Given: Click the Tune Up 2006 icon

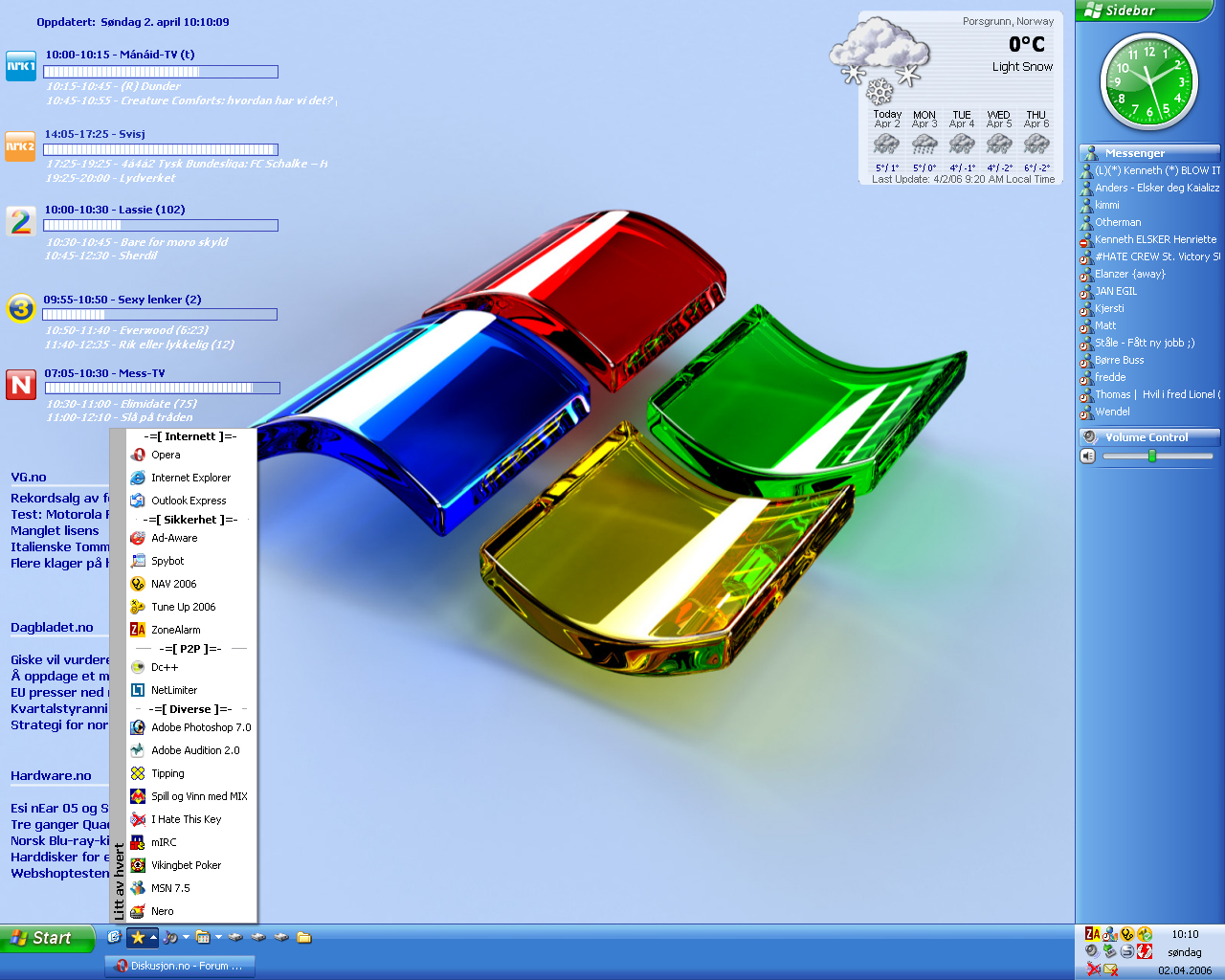Looking at the screenshot, I should pos(138,607).
